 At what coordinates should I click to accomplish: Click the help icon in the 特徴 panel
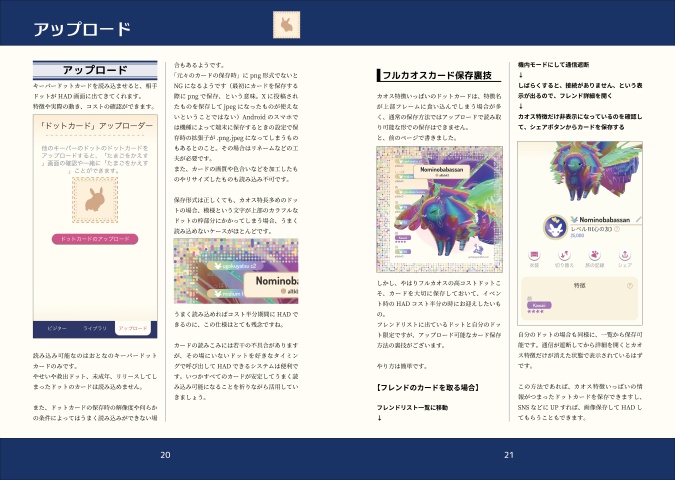coord(630,286)
